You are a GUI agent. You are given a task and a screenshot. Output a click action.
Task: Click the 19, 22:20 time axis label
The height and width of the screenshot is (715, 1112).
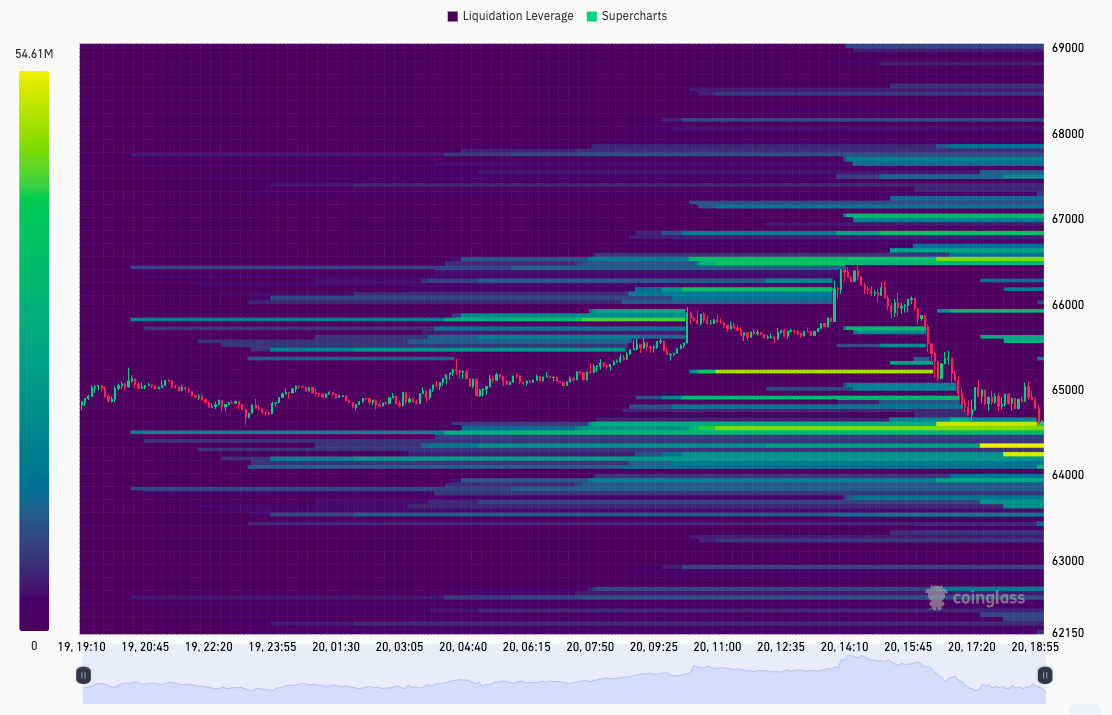point(208,647)
